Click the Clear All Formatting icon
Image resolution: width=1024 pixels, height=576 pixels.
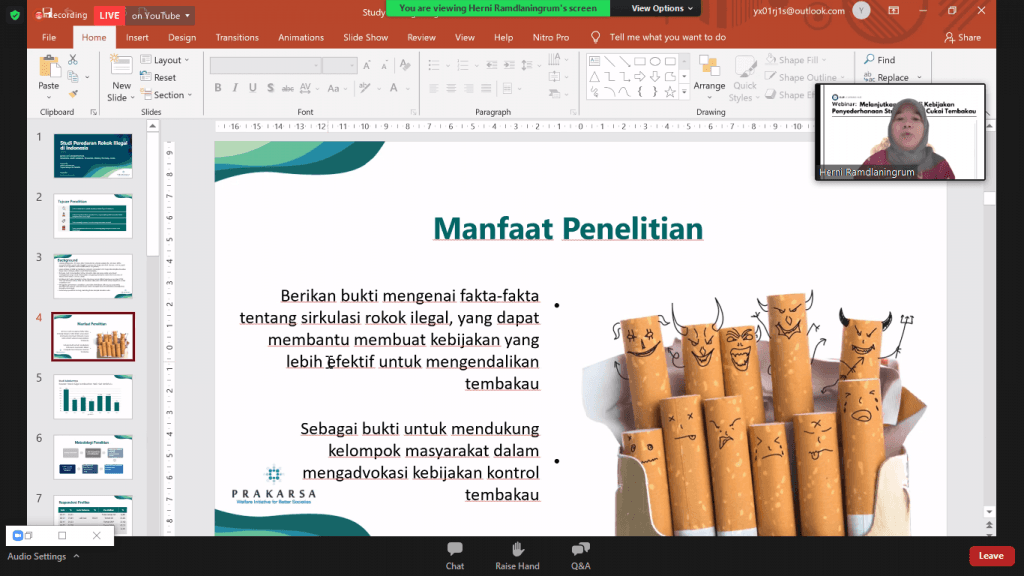click(405, 65)
